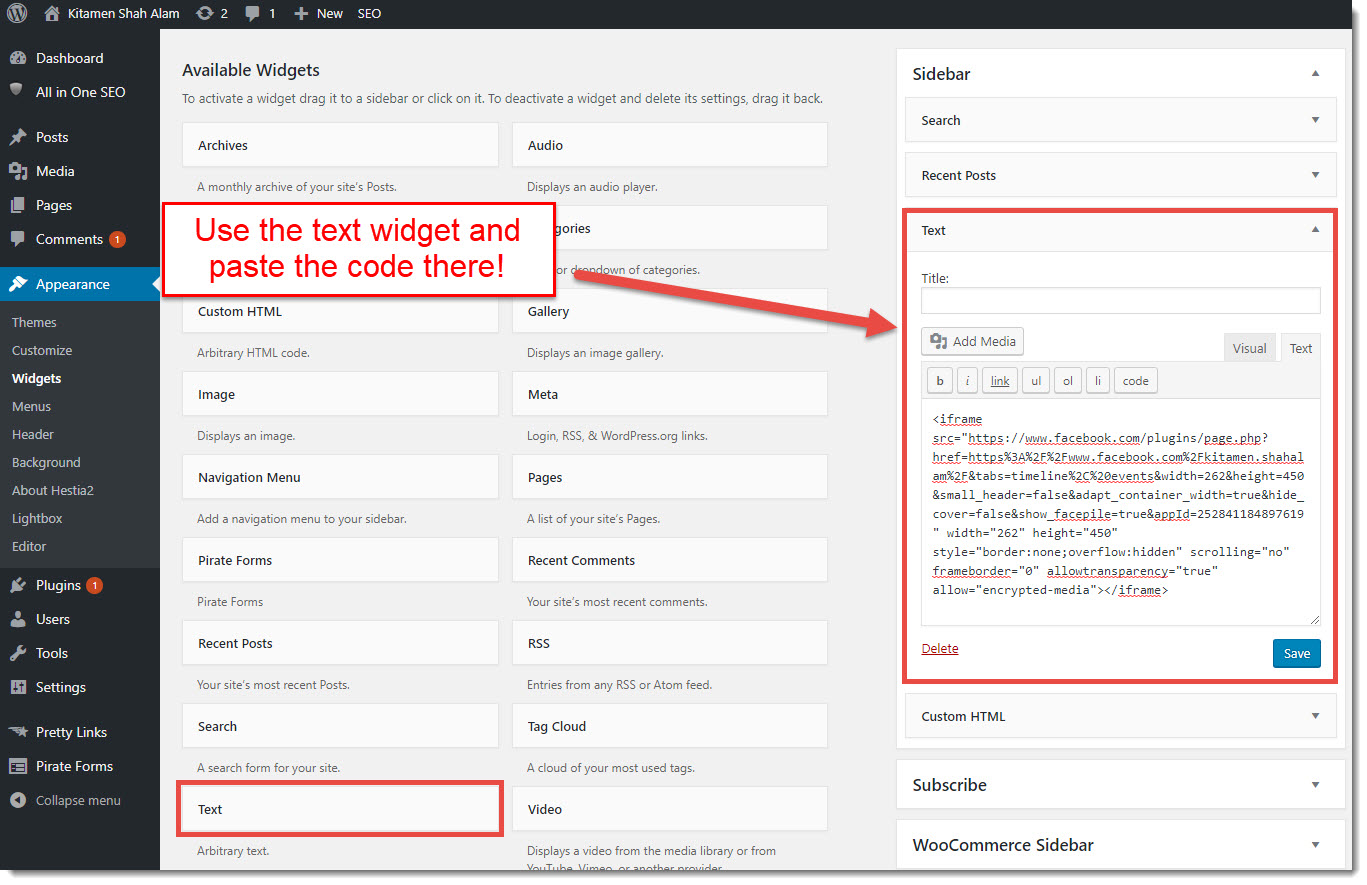The width and height of the screenshot is (1367, 885).
Task: Click inside the iframe code textarea
Action: pos(1121,512)
